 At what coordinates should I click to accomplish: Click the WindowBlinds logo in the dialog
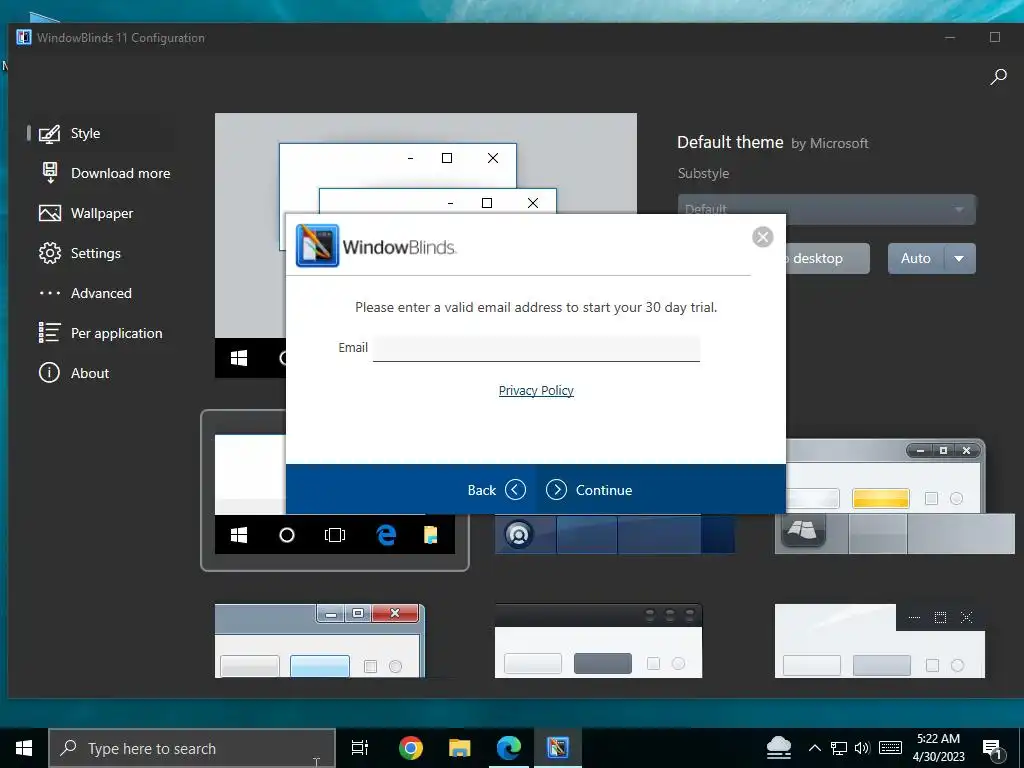point(317,246)
